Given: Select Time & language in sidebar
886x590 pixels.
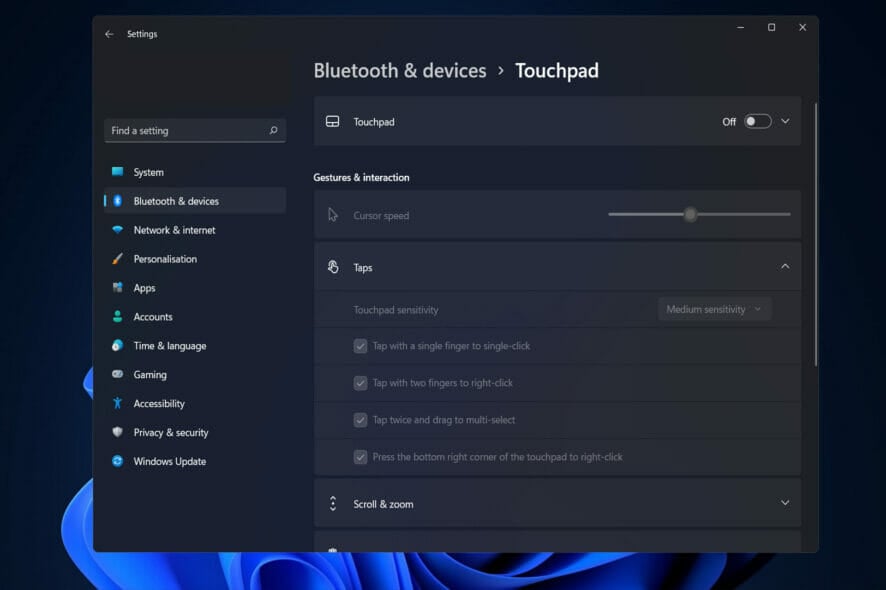Looking at the screenshot, I should click(170, 346).
